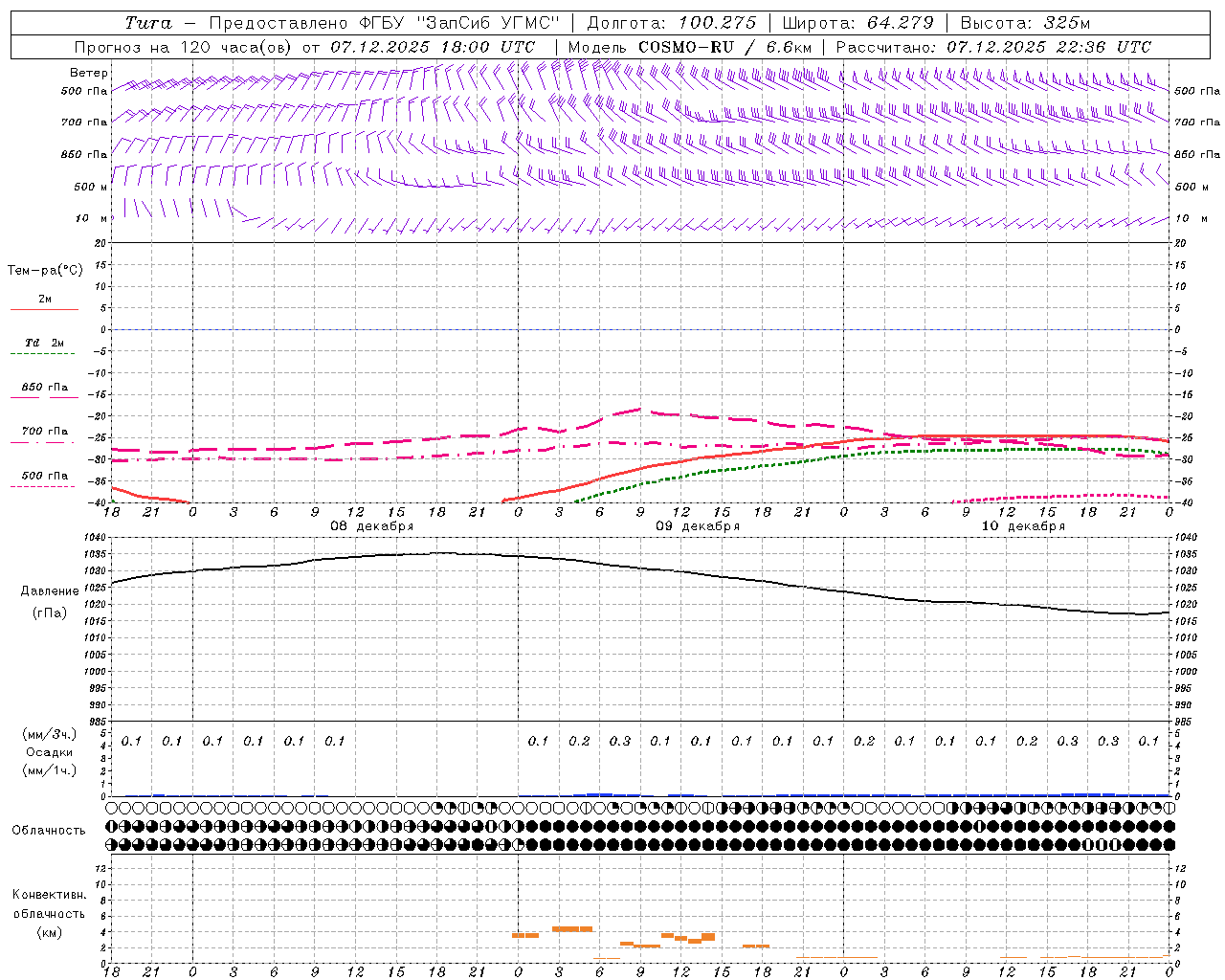Click the "08 декабря" date label
1225x980 pixels.
pos(372,526)
